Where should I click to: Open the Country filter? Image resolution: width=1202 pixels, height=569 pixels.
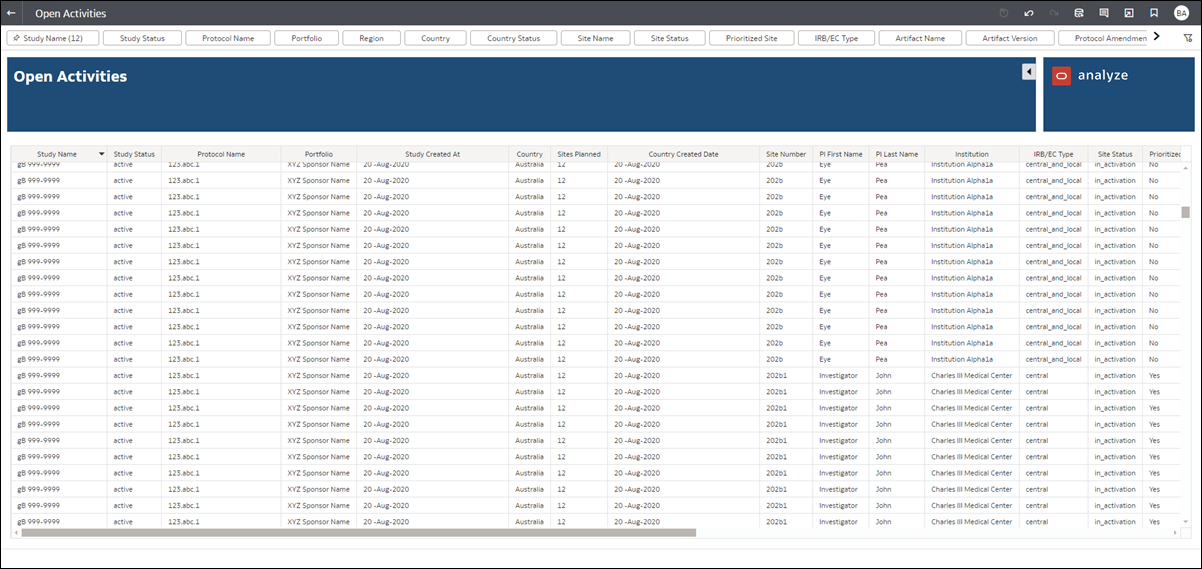pyautogui.click(x=435, y=38)
